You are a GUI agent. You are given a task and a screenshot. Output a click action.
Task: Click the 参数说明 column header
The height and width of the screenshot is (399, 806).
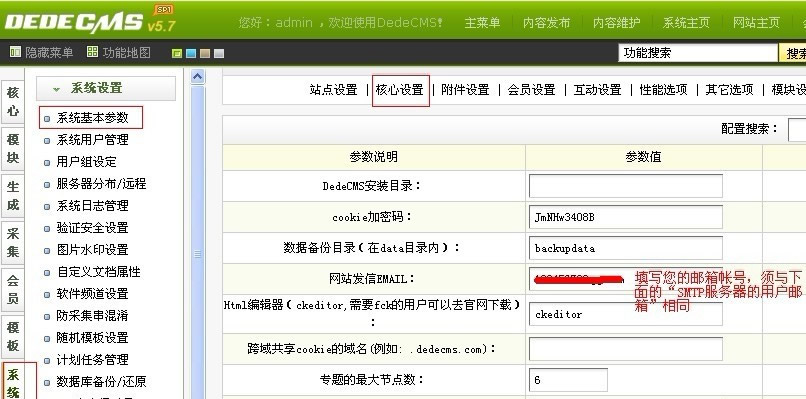374,157
